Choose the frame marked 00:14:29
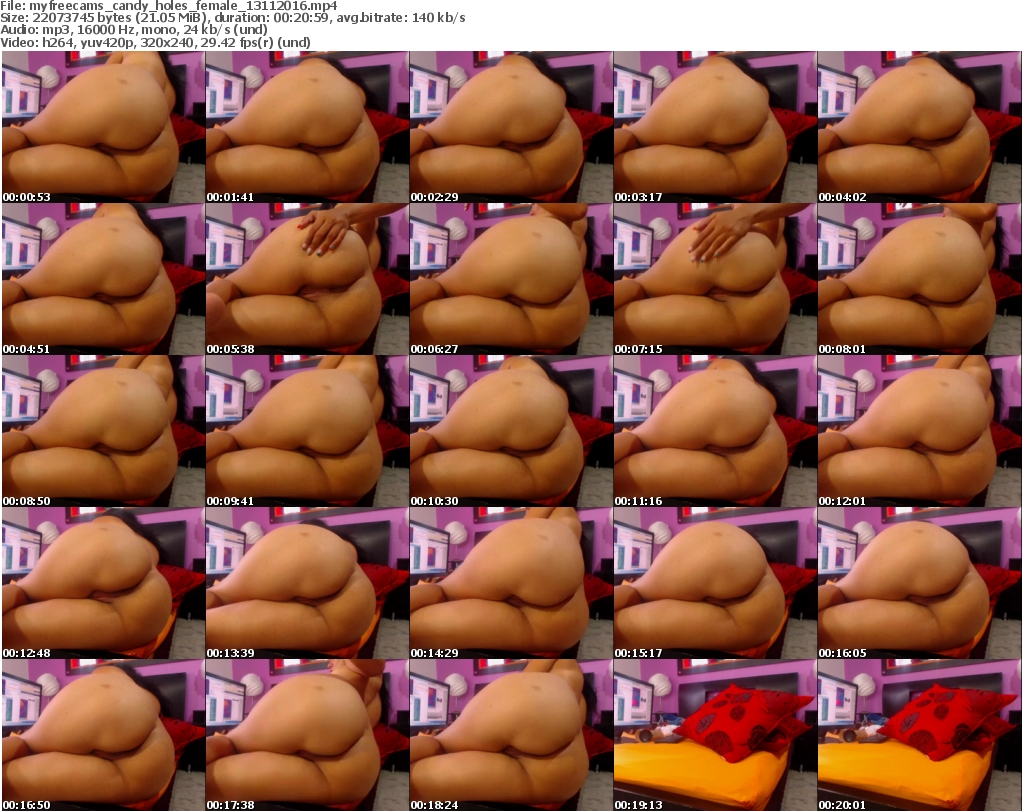This screenshot has height=811, width=1024. pyautogui.click(x=511, y=583)
